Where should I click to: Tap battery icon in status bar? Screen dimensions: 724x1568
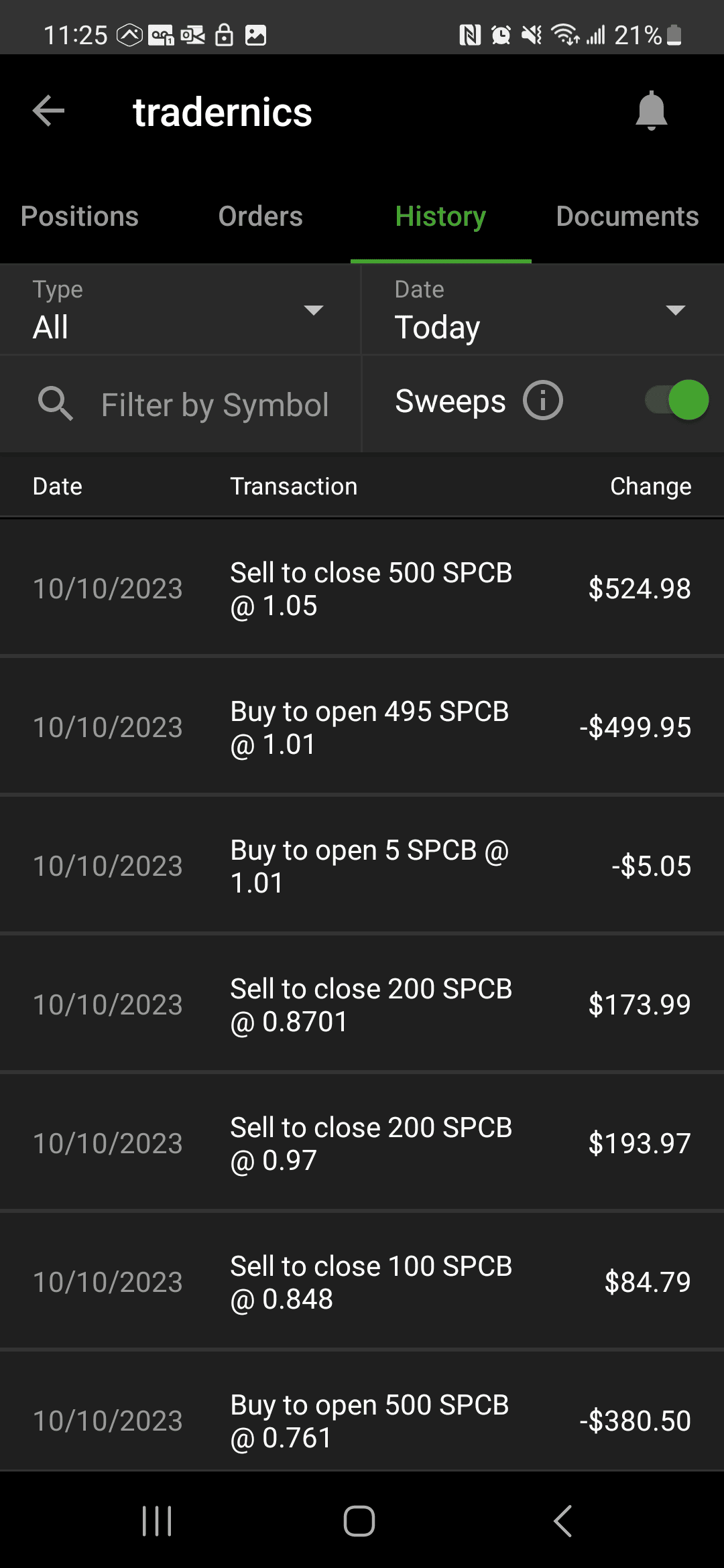click(674, 35)
